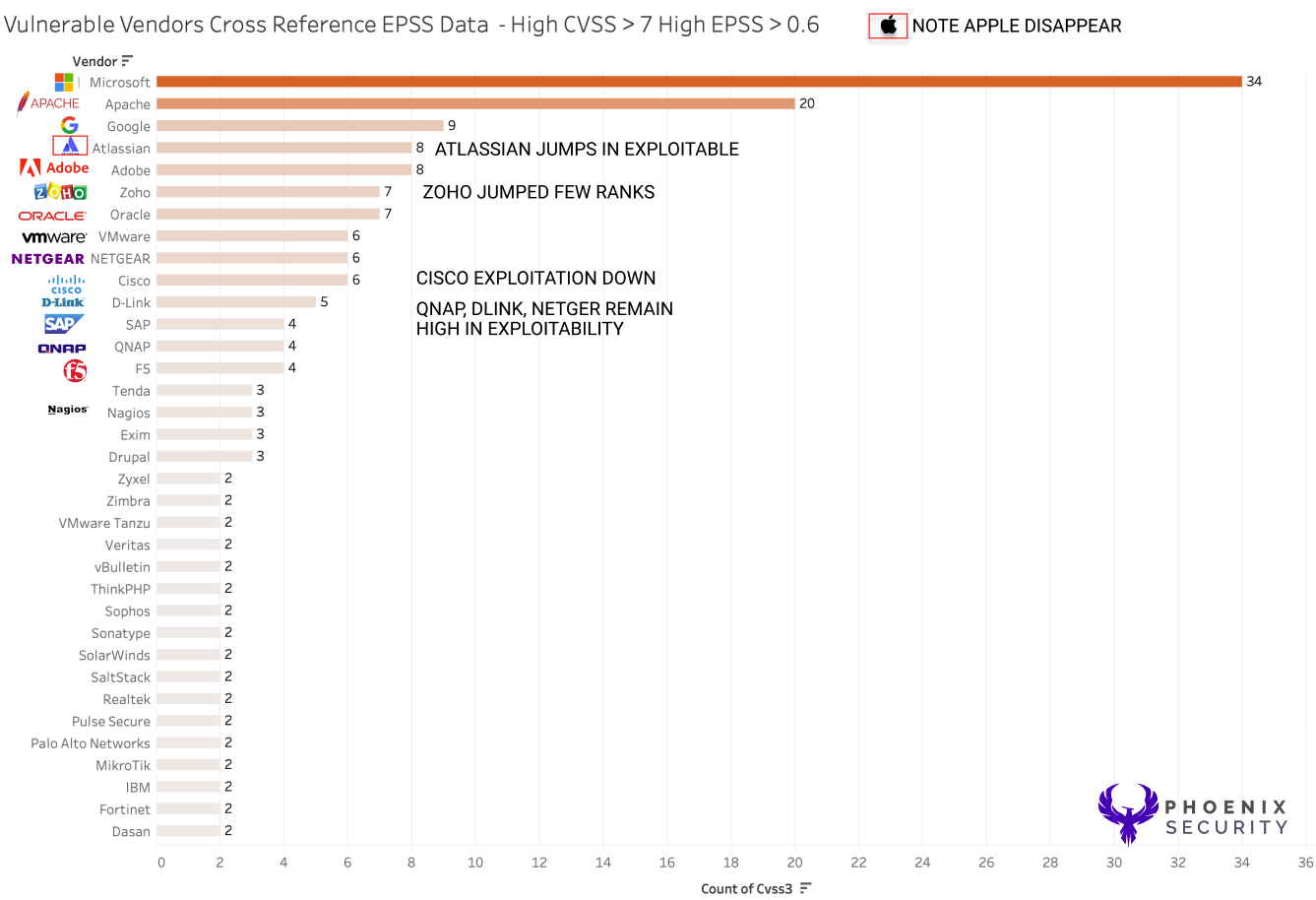The height and width of the screenshot is (900, 1316).
Task: Click the IBM vendor label
Action: click(138, 788)
